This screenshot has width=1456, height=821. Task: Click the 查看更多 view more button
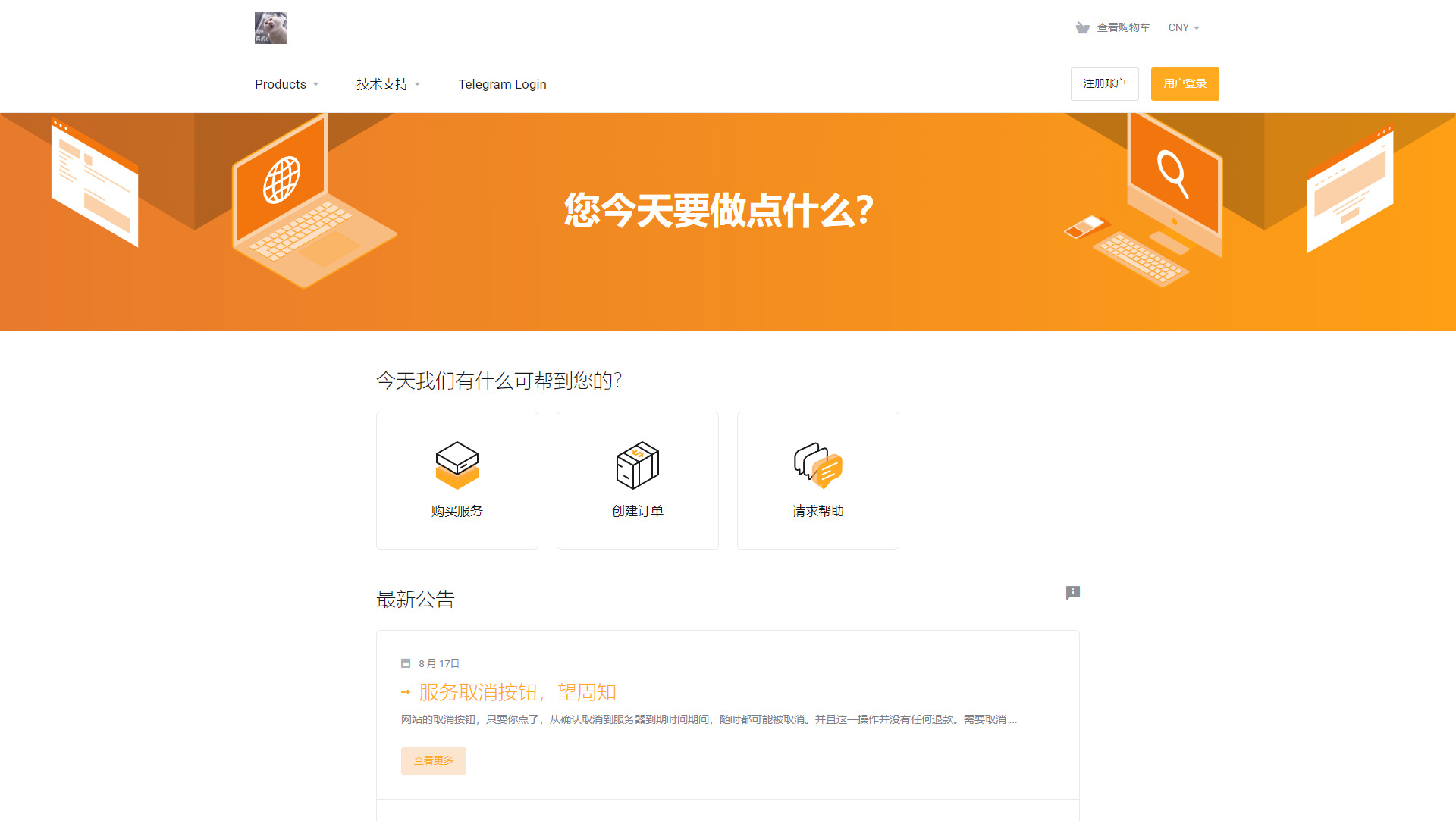pos(433,760)
